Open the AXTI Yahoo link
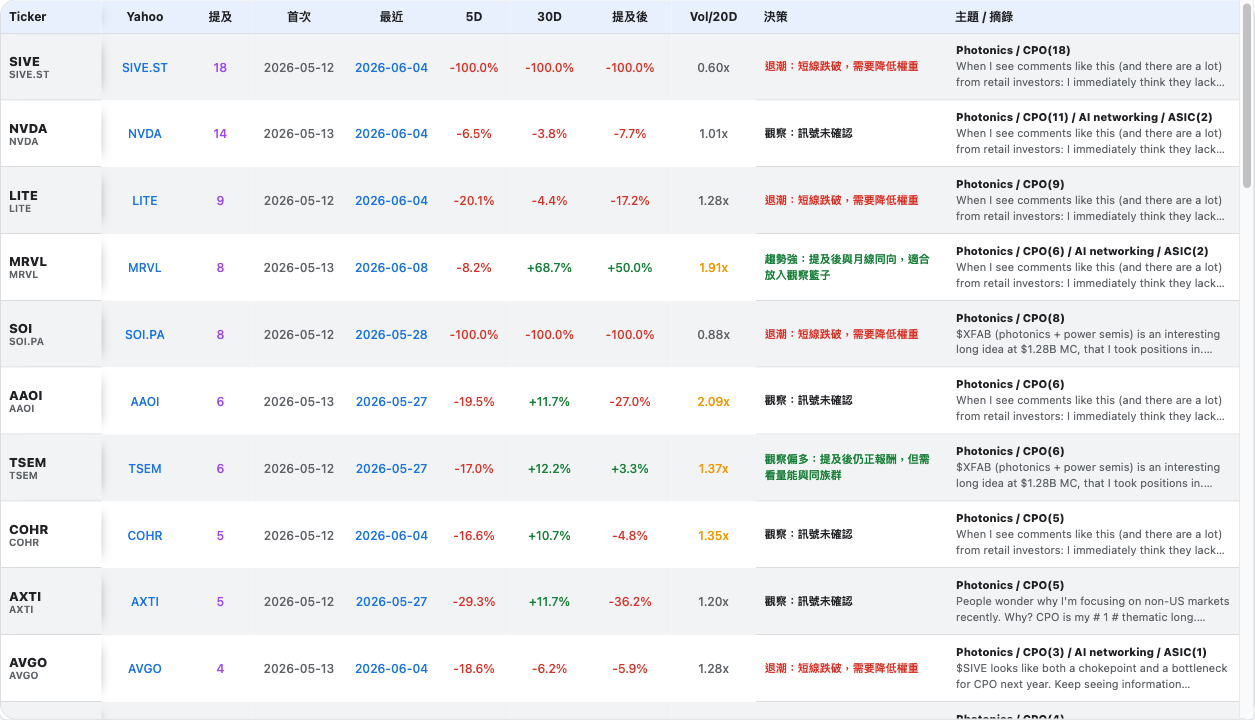 point(145,602)
